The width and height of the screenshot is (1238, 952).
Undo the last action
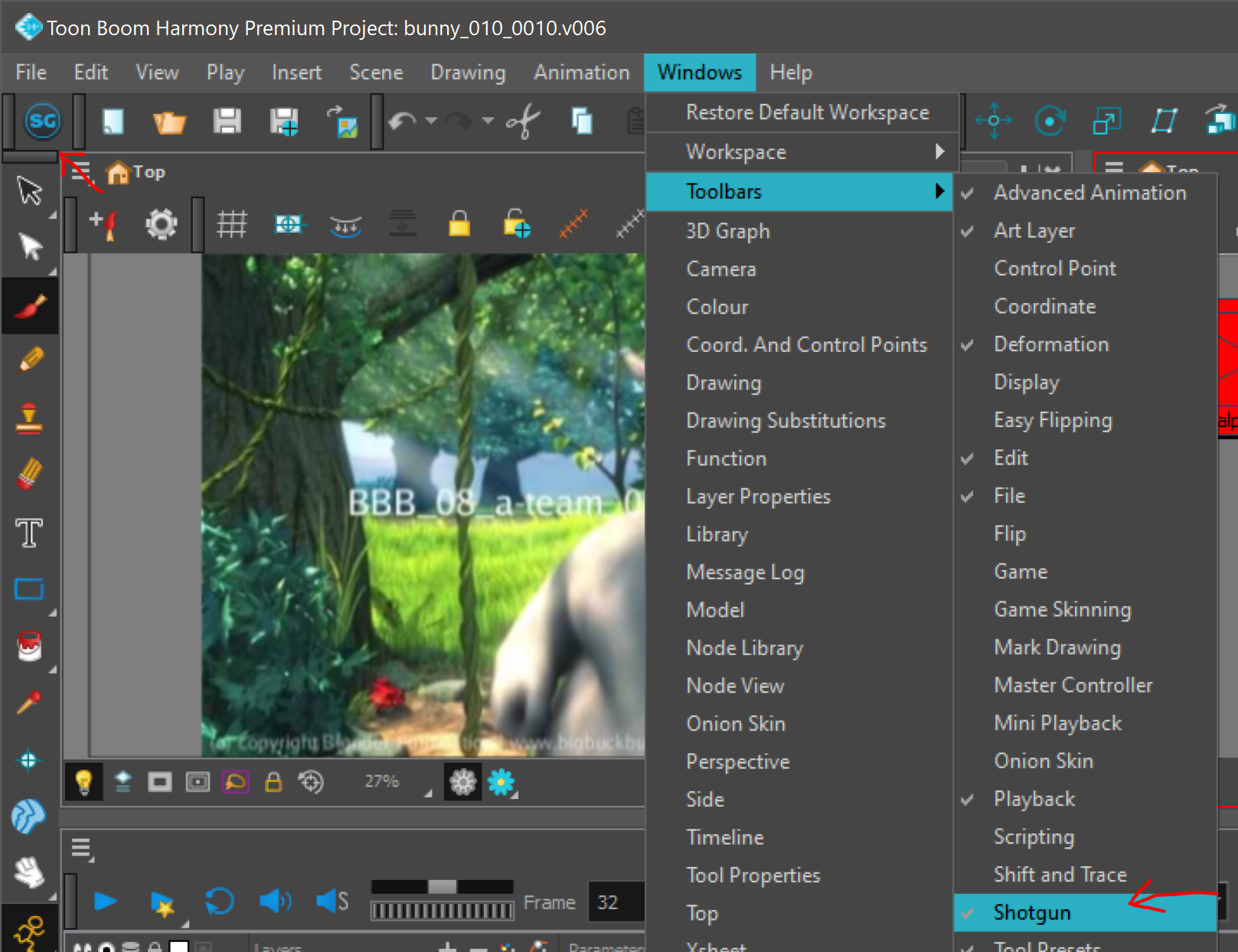(x=402, y=121)
